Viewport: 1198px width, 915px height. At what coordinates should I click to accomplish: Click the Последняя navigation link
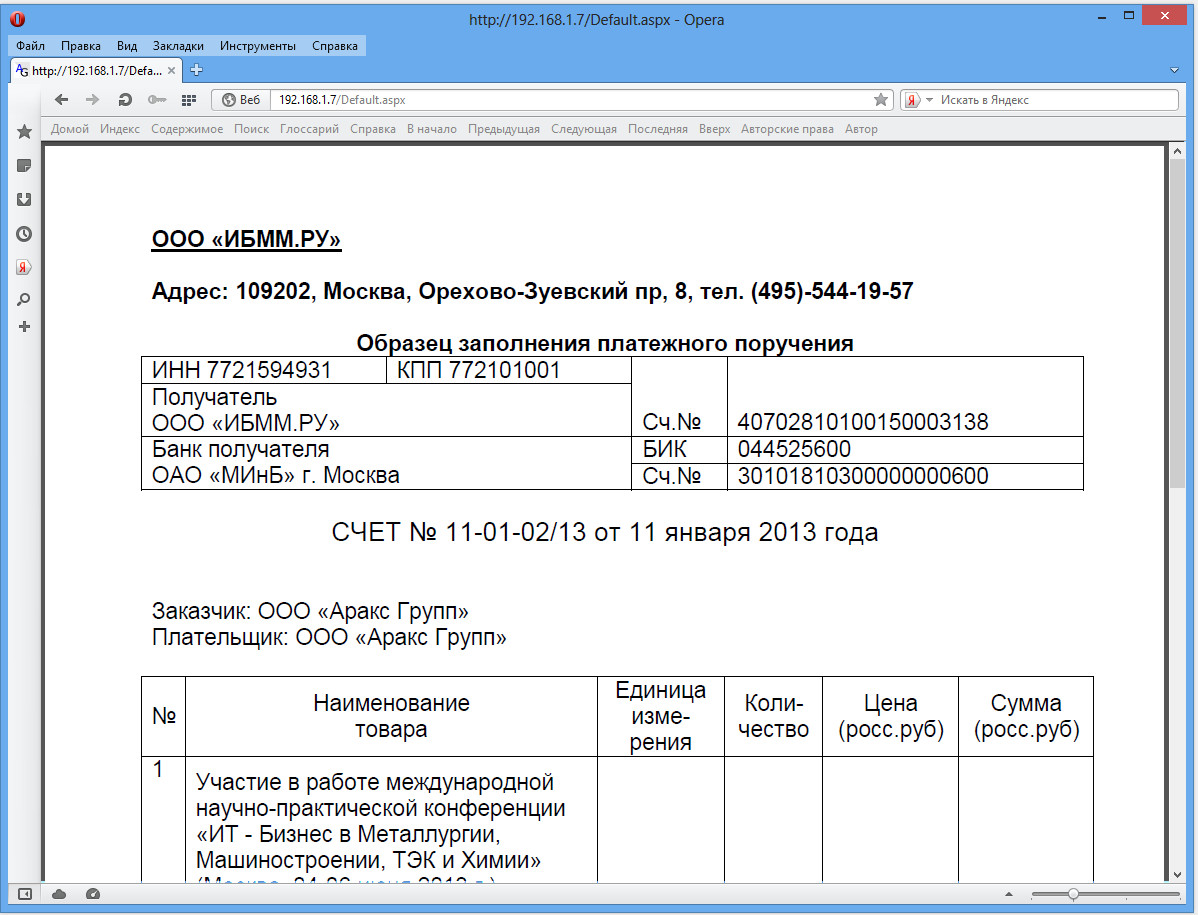click(x=658, y=129)
